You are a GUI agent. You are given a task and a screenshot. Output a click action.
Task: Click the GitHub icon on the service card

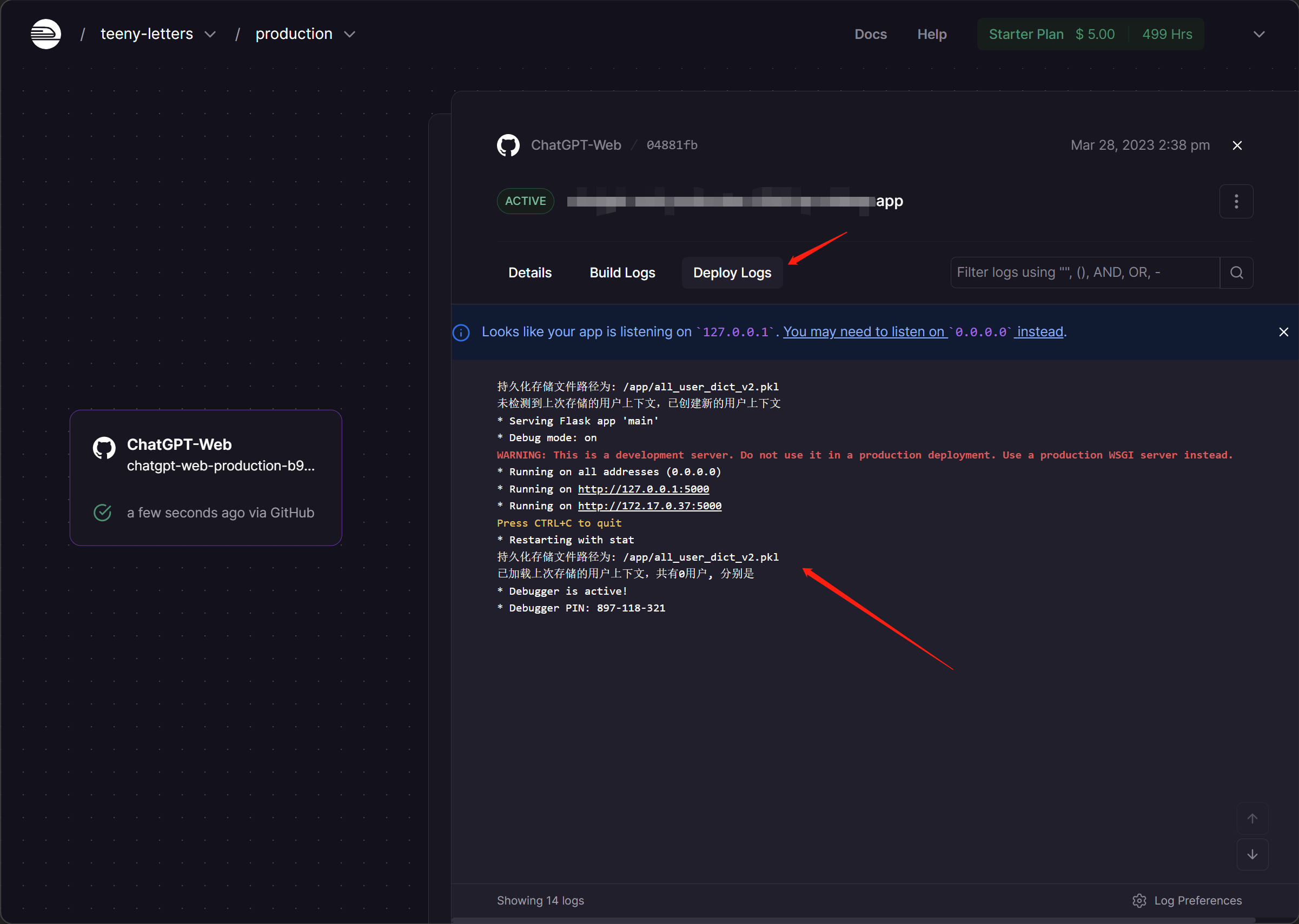pyautogui.click(x=104, y=448)
